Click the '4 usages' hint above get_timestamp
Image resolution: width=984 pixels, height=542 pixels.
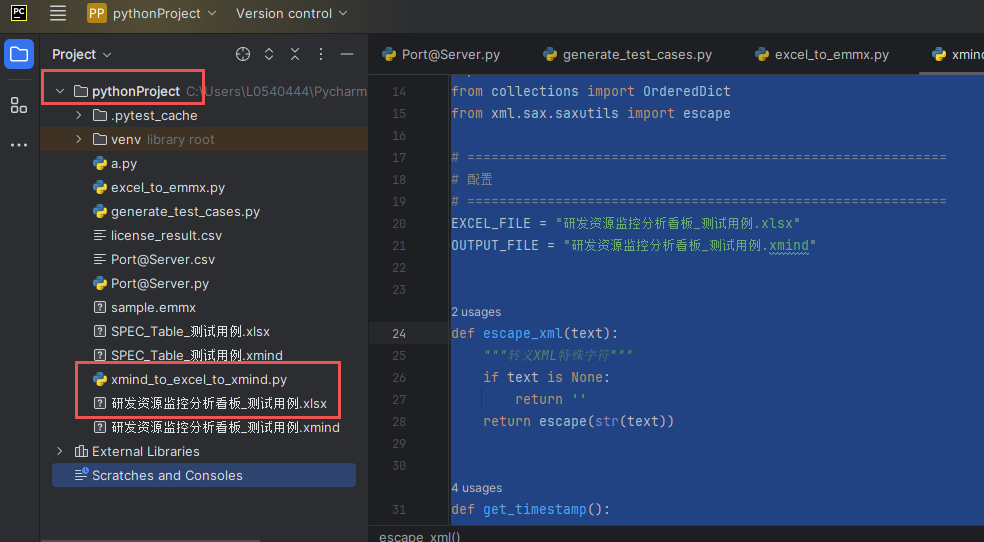pos(476,488)
